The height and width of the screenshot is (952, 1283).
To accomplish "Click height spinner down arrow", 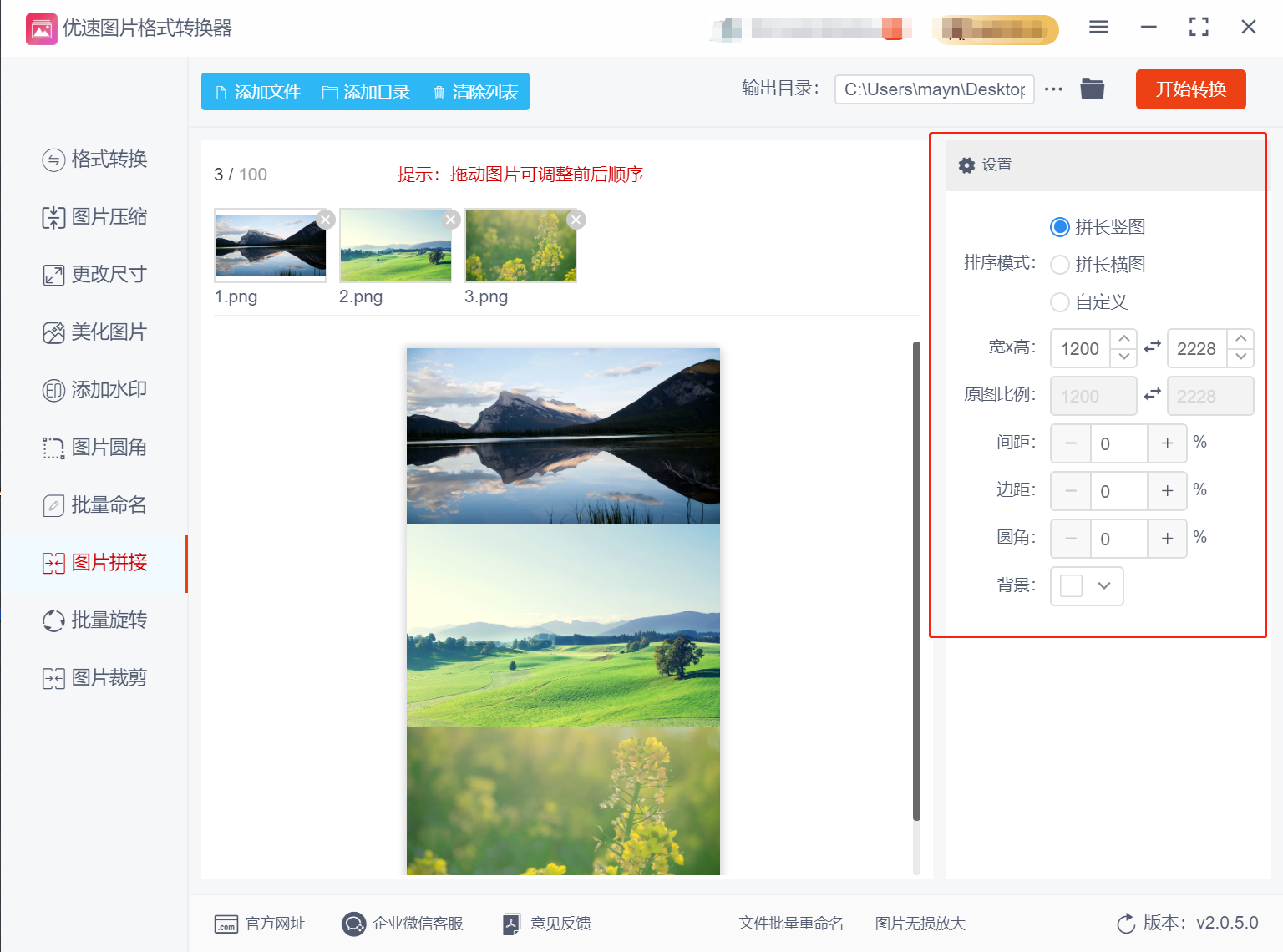I will [x=1241, y=357].
